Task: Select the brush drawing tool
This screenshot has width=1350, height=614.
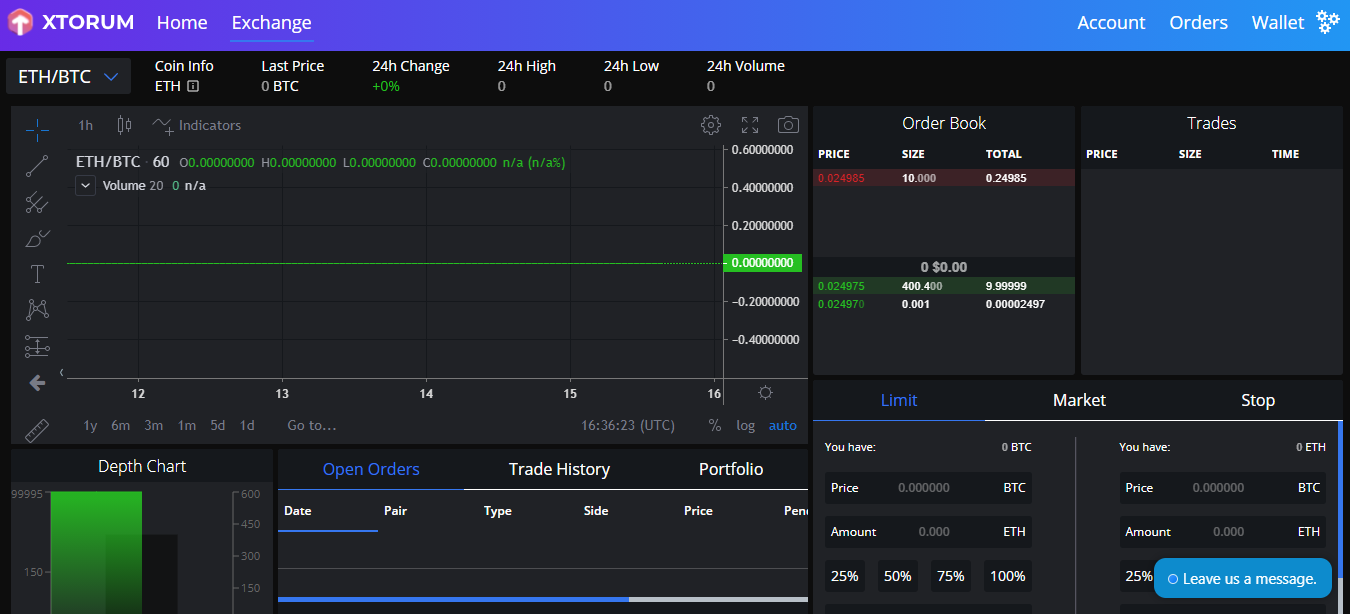Action: 37,239
